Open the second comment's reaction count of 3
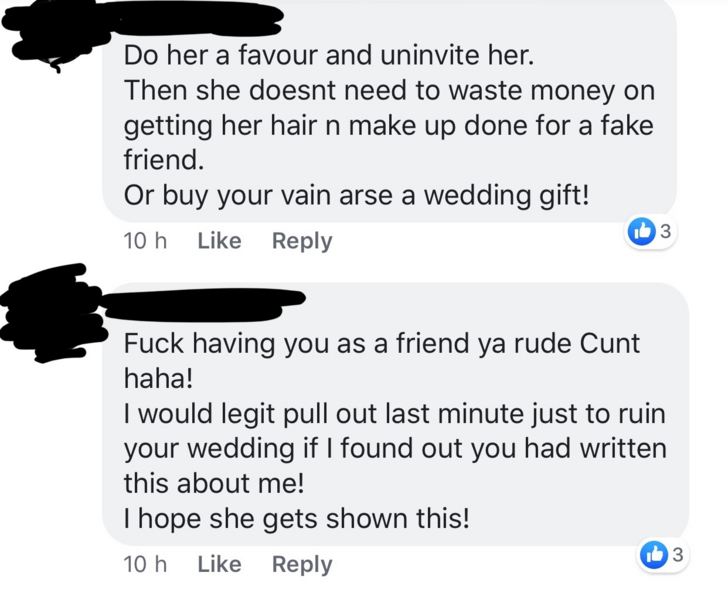The width and height of the screenshot is (728, 593). coord(678,554)
